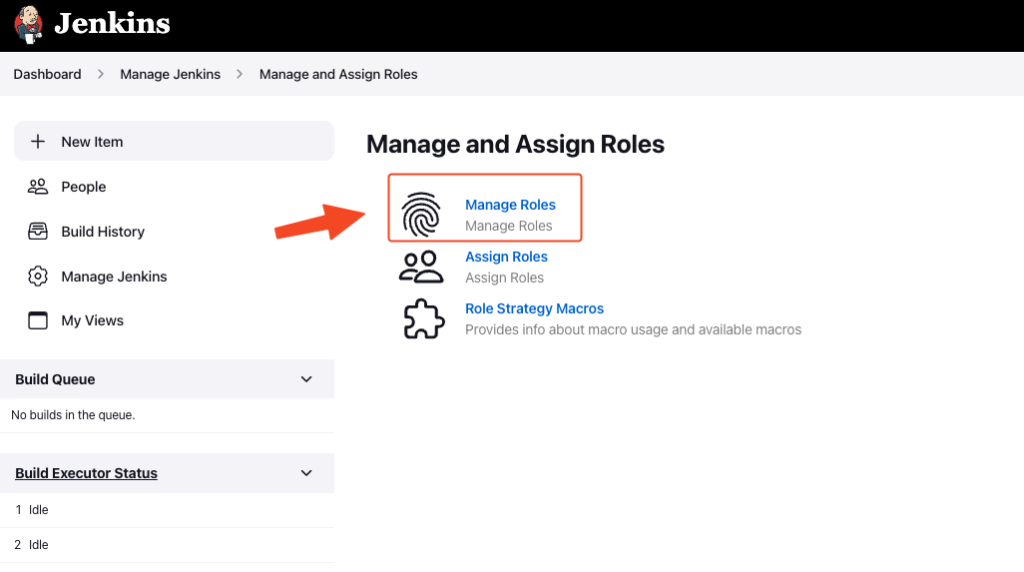The width and height of the screenshot is (1024, 572).
Task: Click 'No builds in the queue.' text
Action: 73,415
